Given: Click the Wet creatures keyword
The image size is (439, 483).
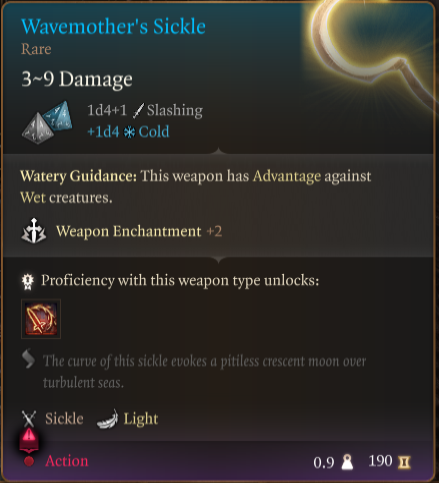Looking at the screenshot, I should (66, 198).
